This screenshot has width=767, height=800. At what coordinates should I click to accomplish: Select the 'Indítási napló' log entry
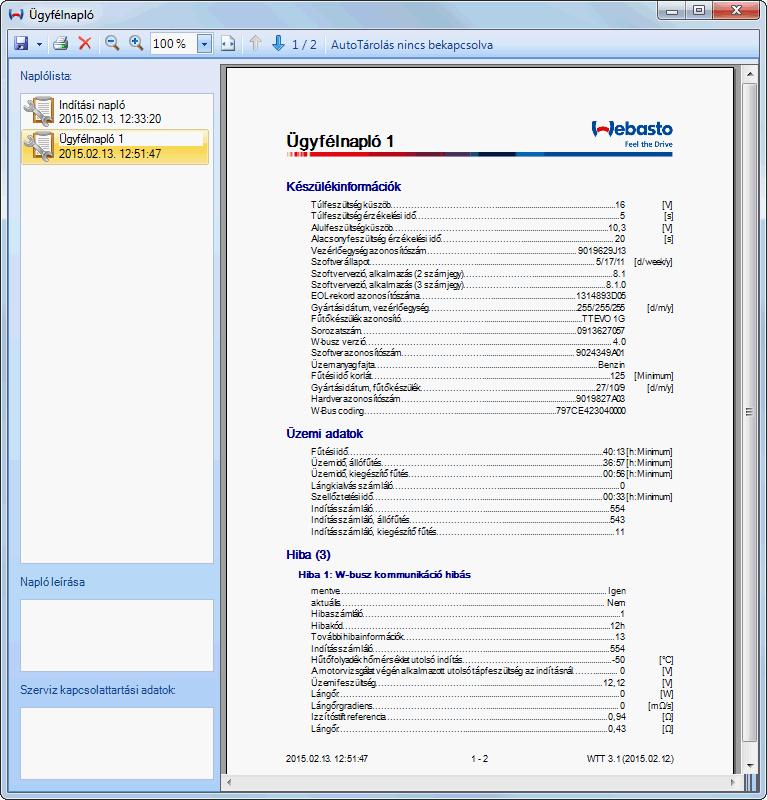pos(117,111)
